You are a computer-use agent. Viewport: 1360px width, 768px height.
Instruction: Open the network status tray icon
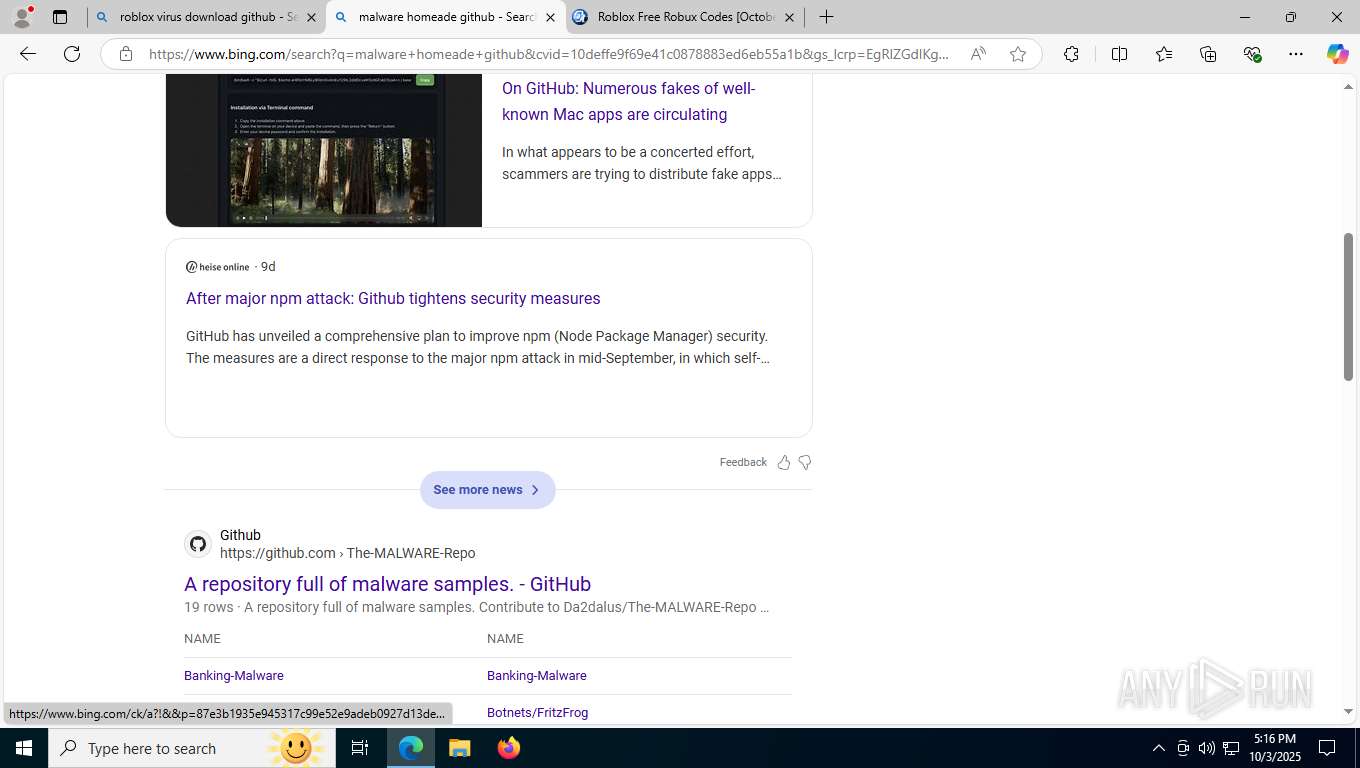click(x=1231, y=748)
